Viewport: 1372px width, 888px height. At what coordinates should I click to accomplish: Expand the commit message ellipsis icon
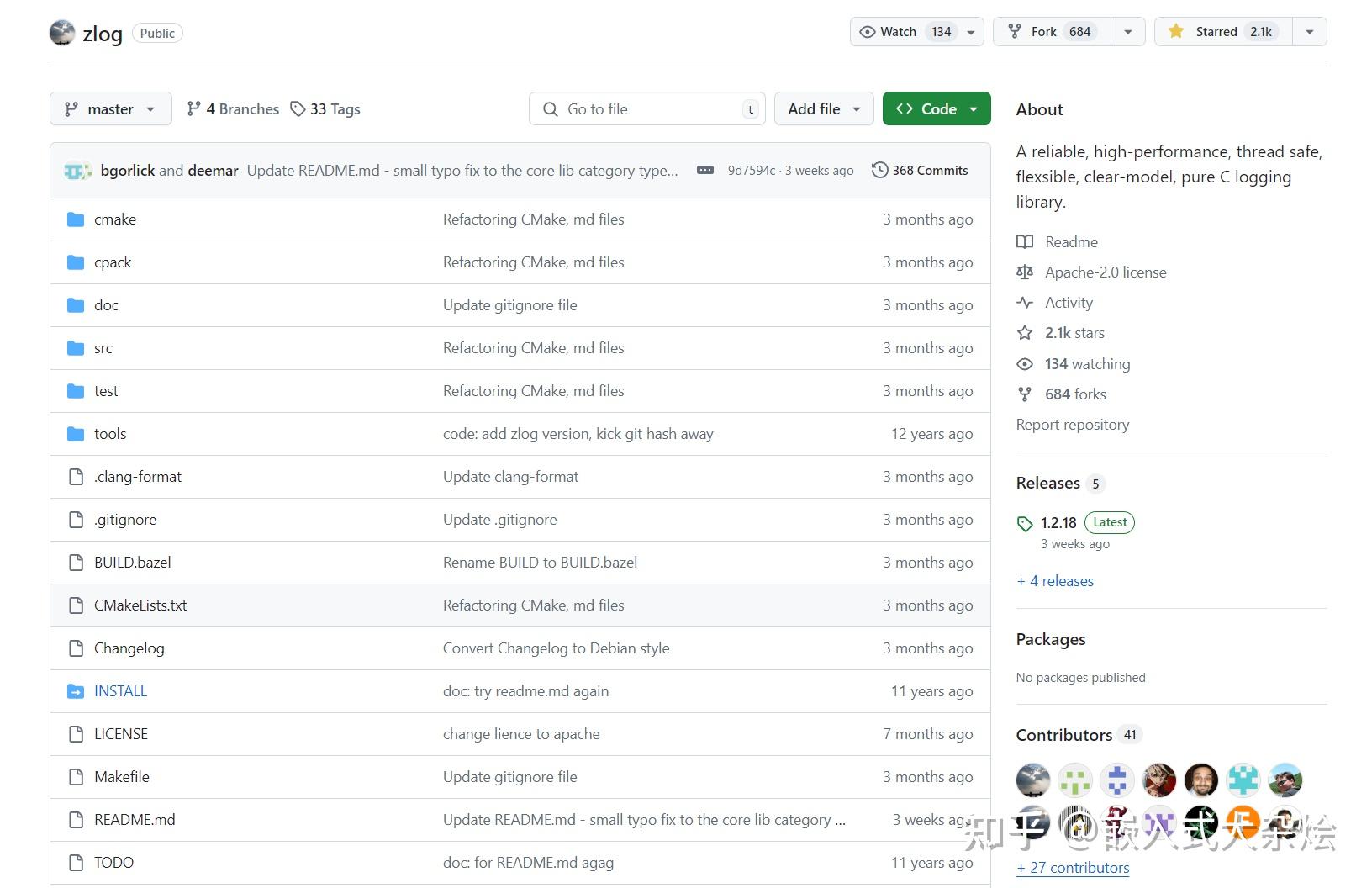point(705,170)
